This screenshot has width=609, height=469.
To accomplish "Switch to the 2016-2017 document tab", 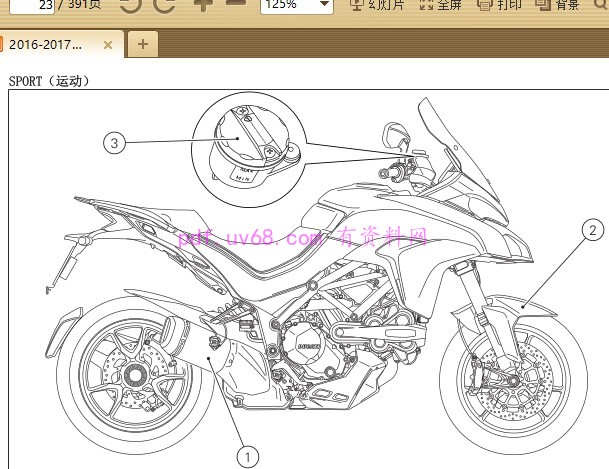I will (48, 45).
